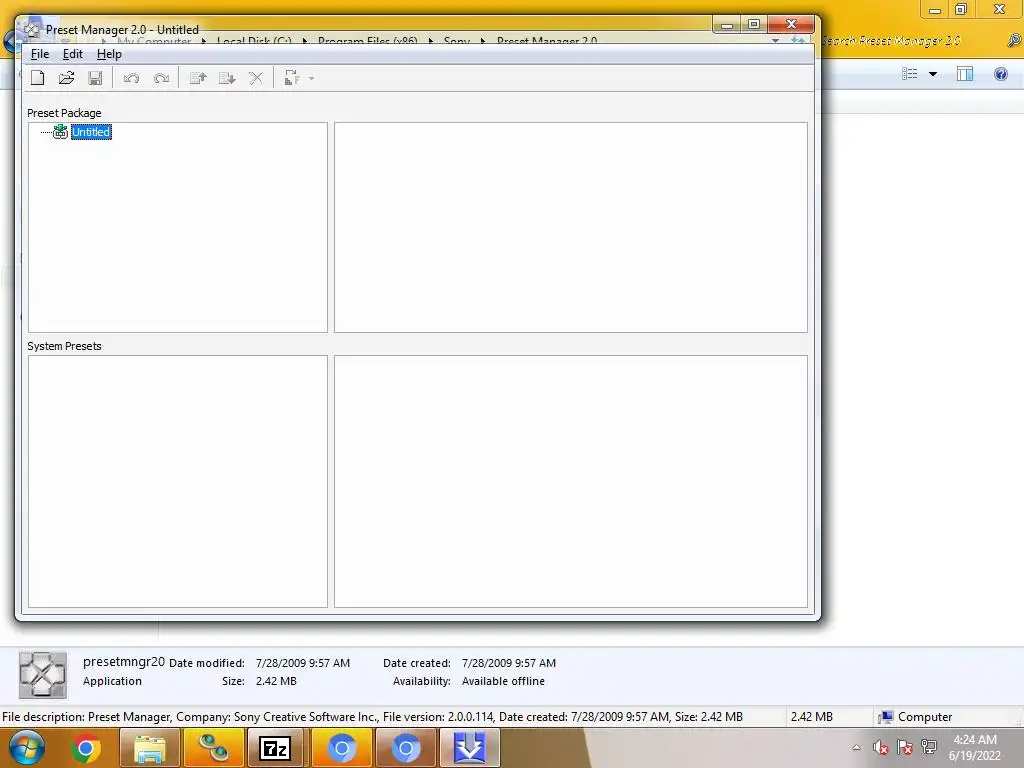Click the Available offline text
Screen dimensions: 1024x768
tap(504, 681)
